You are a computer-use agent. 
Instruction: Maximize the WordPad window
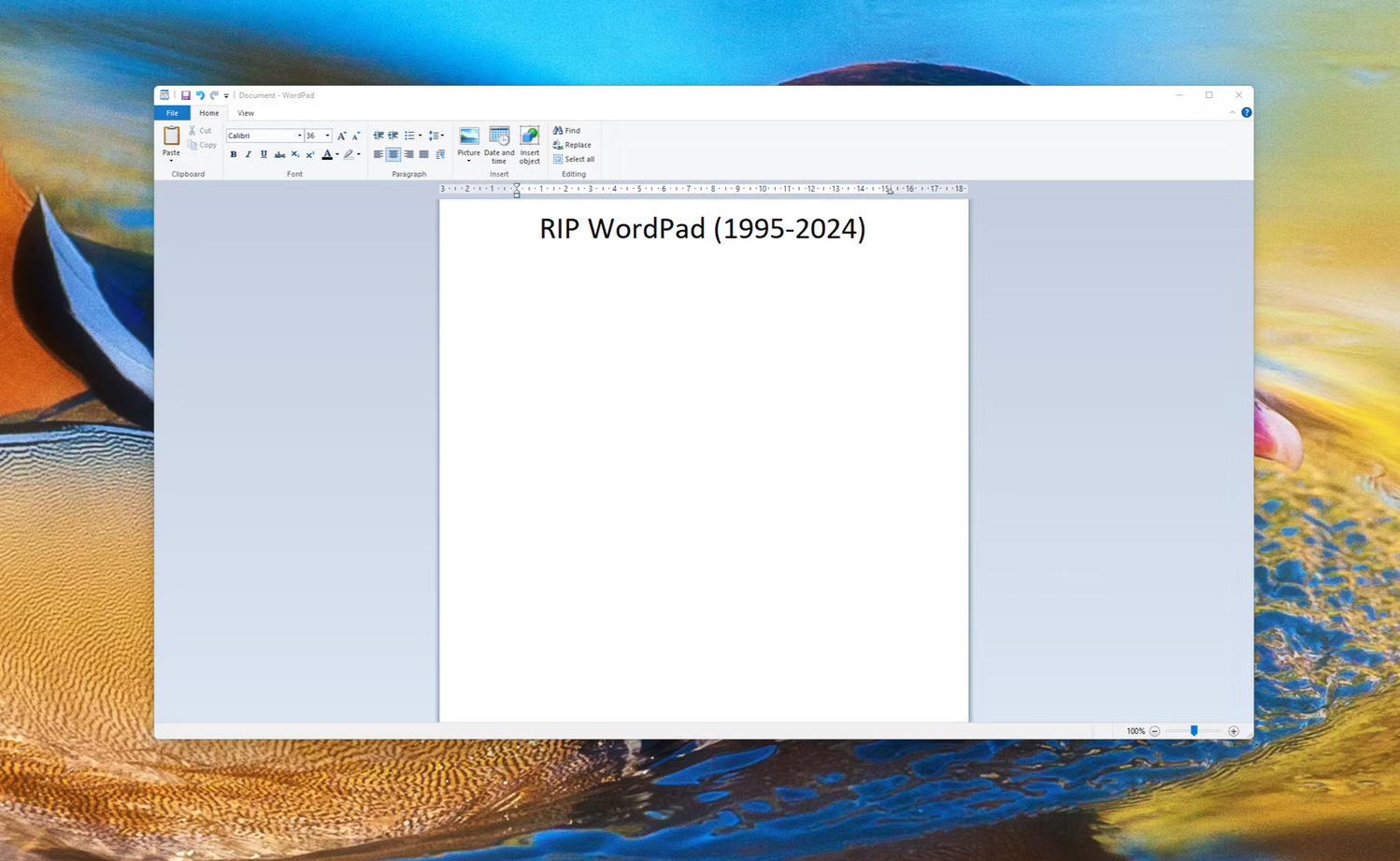tap(1209, 95)
